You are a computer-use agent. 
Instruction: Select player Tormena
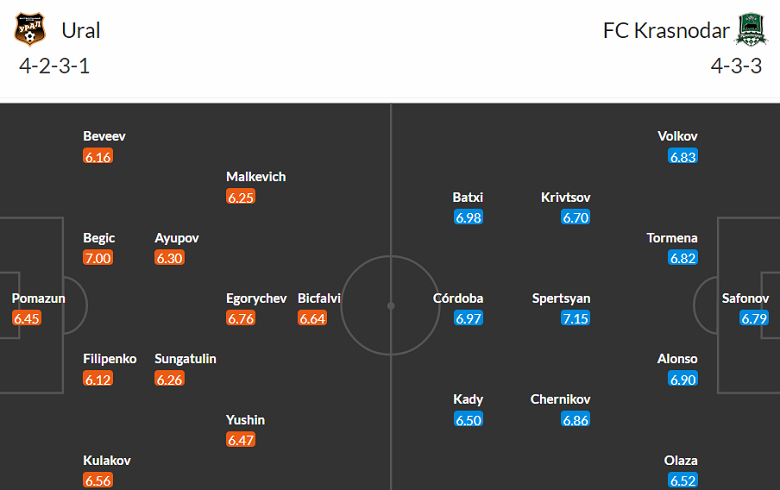tap(672, 238)
